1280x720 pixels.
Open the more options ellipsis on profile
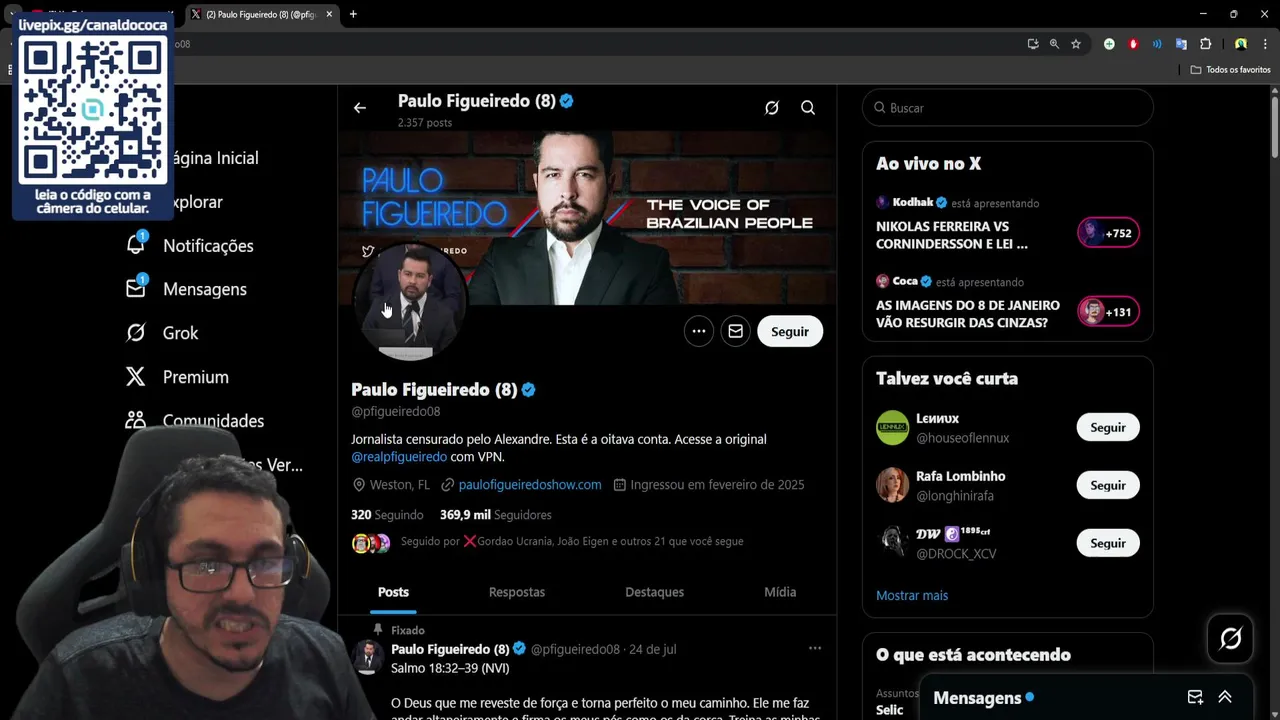(699, 332)
